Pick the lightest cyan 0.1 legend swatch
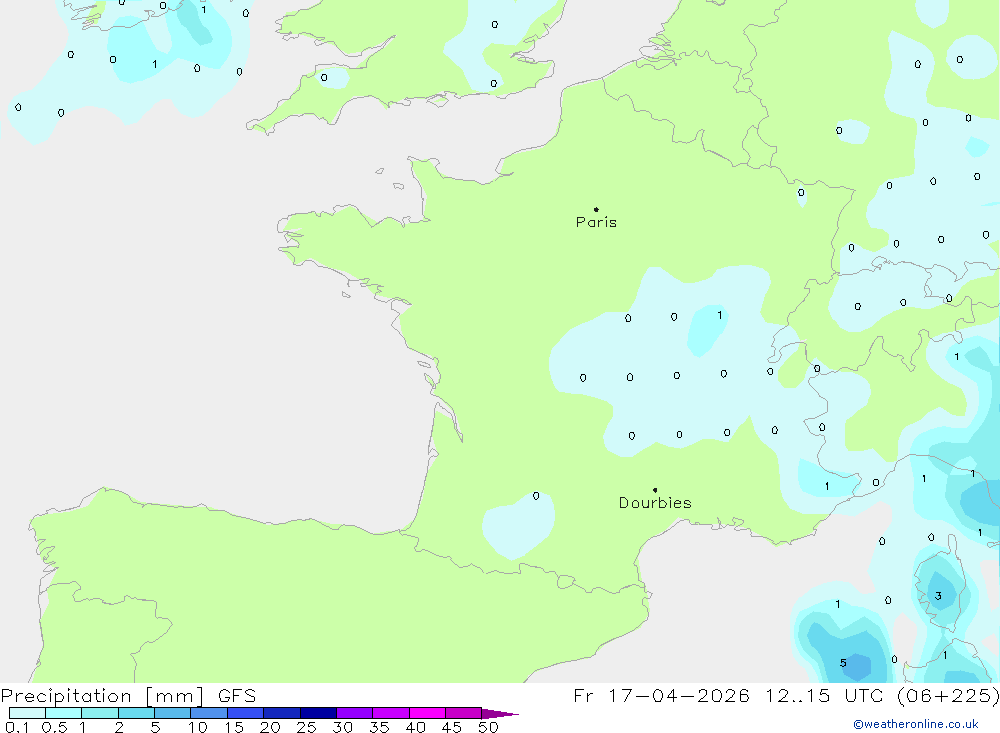The width and height of the screenshot is (1000, 733). [27, 713]
